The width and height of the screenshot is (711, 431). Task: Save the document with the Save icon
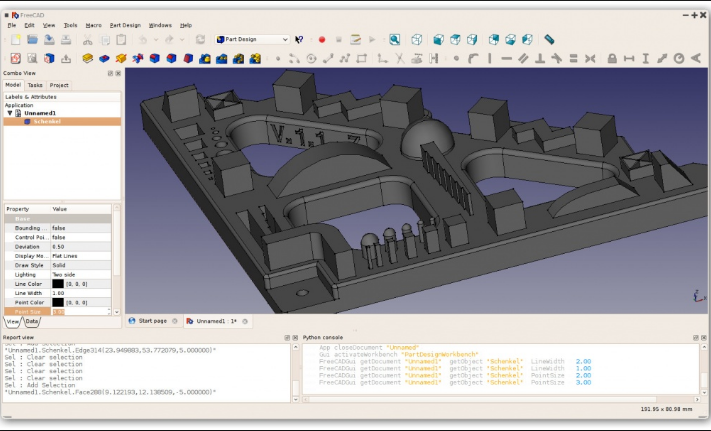[x=49, y=40]
